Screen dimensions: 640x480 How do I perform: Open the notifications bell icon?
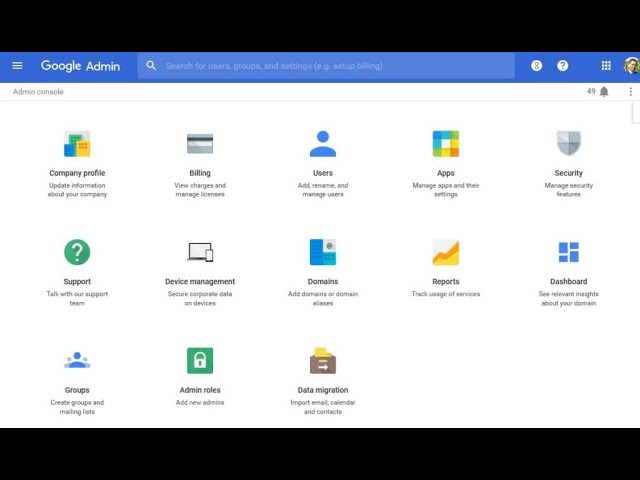[x=604, y=91]
